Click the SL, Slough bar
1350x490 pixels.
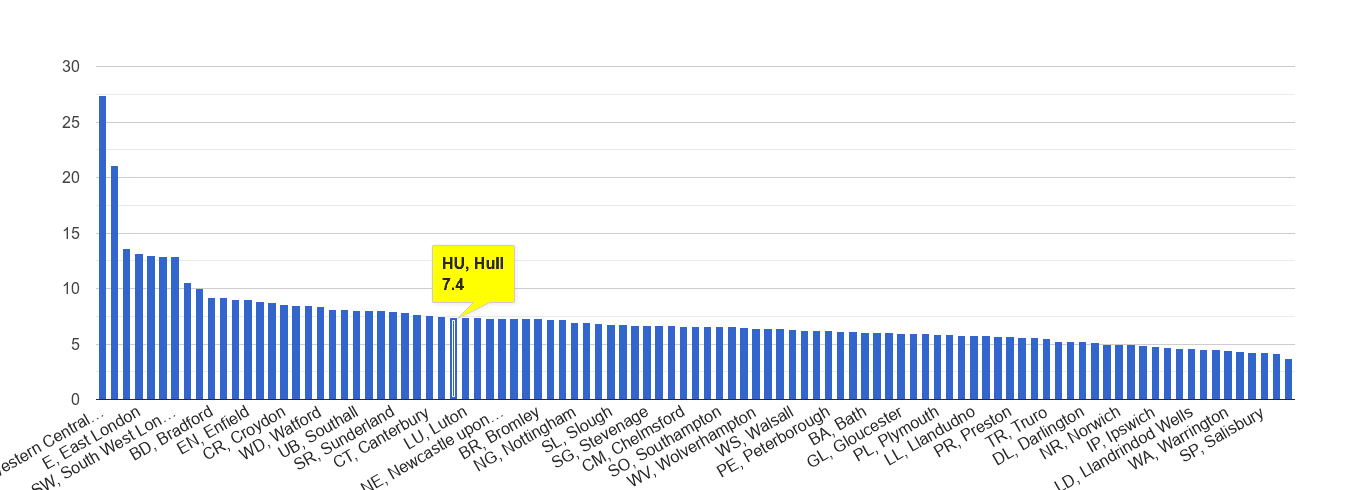click(610, 363)
